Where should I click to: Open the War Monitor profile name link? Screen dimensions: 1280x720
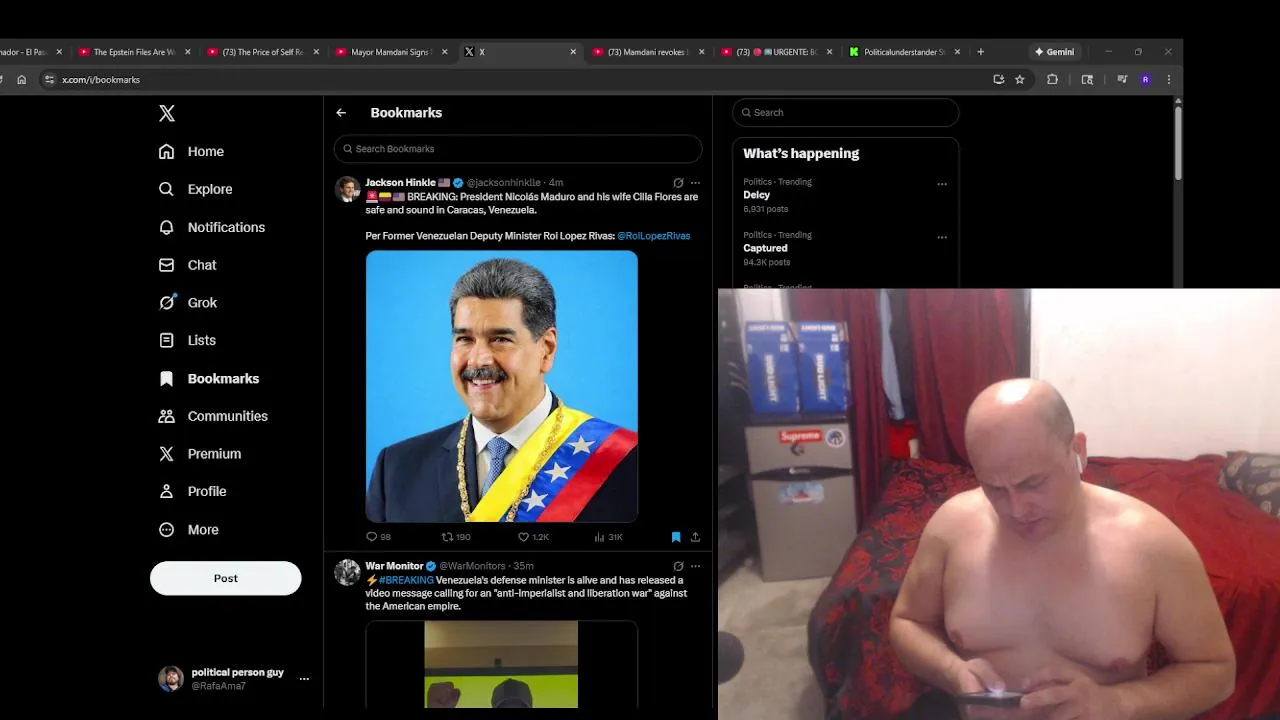coord(394,566)
